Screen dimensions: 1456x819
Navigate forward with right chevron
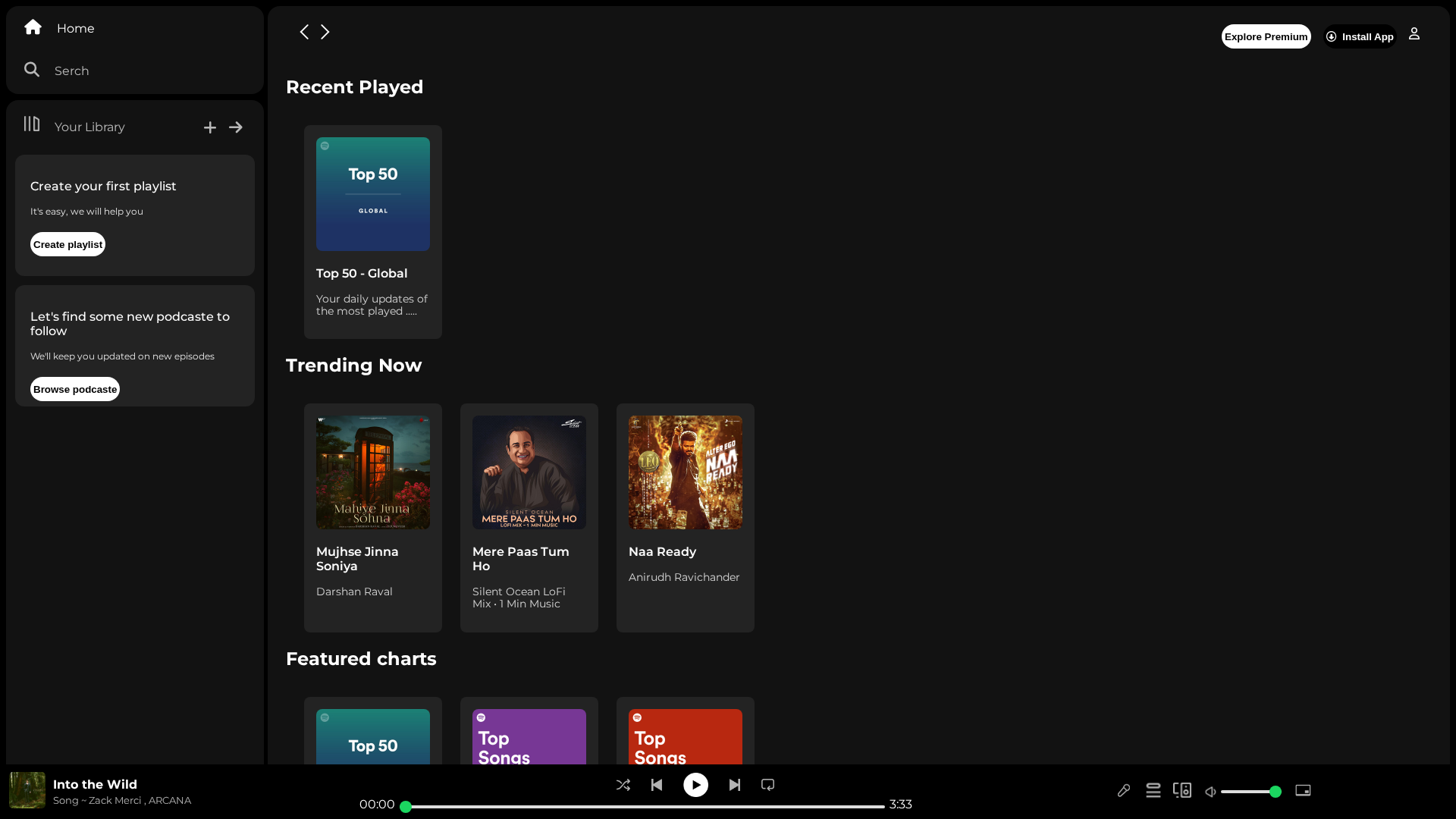[x=325, y=32]
